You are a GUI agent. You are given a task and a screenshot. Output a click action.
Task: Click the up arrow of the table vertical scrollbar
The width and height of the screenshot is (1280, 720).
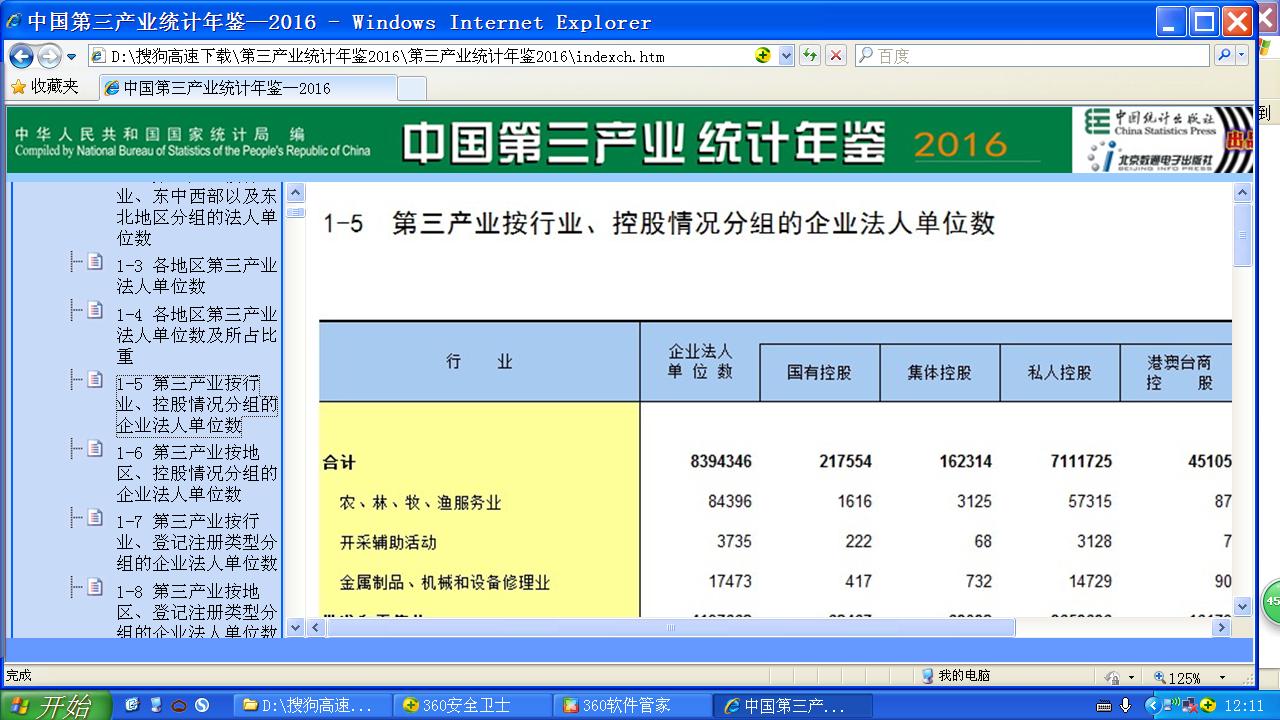[x=1243, y=193]
